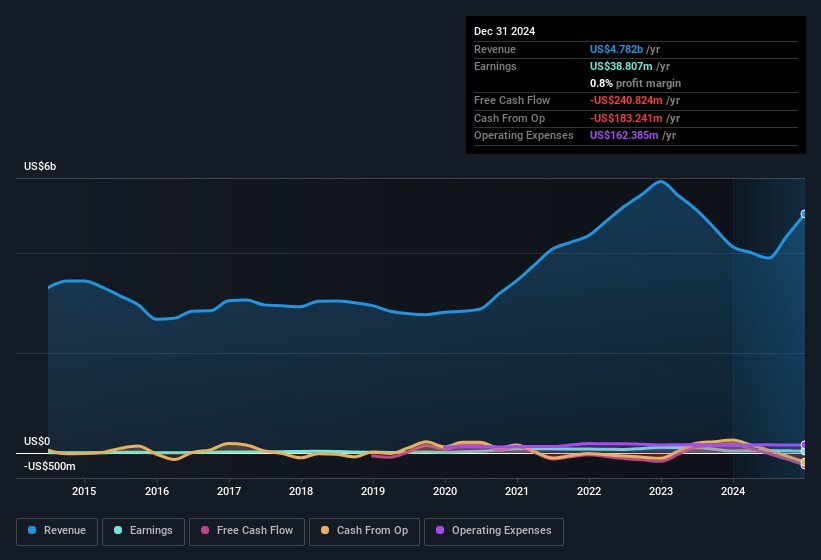Select the 2024 axis label
Screen dimensions: 821x560
pyautogui.click(x=733, y=491)
